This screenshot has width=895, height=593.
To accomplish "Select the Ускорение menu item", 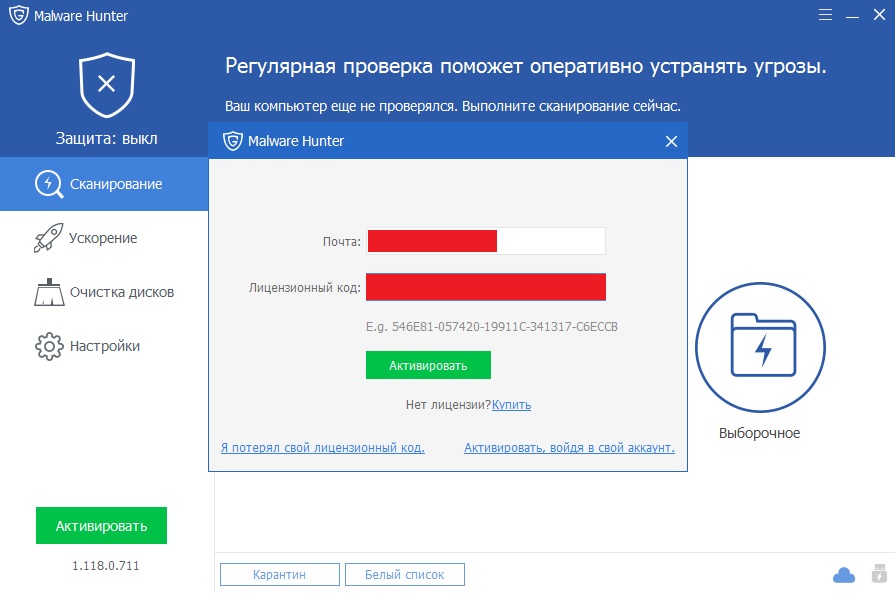I will click(103, 238).
